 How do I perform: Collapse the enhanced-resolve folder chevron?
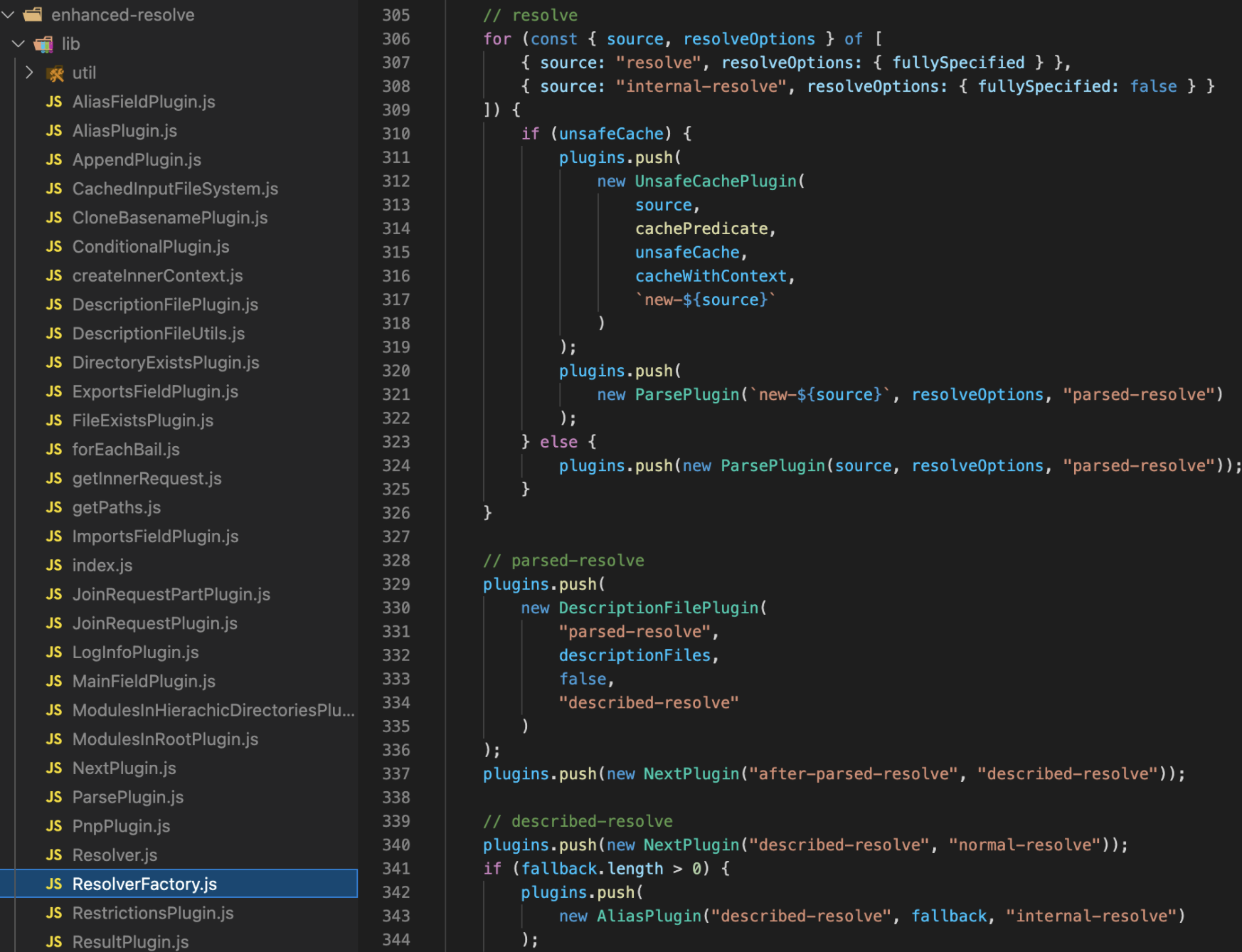tap(9, 14)
